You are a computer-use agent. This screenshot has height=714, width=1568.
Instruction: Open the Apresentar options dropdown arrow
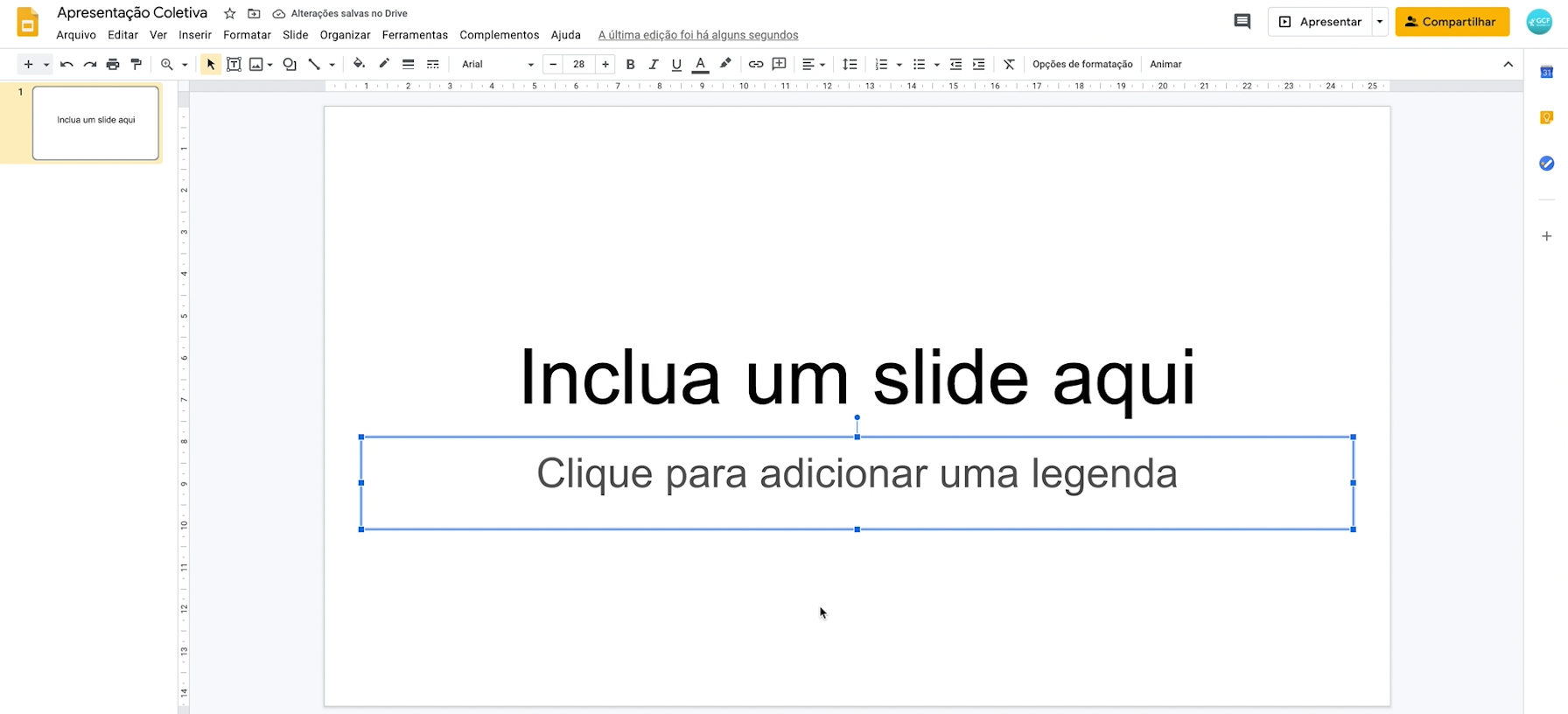click(x=1380, y=22)
